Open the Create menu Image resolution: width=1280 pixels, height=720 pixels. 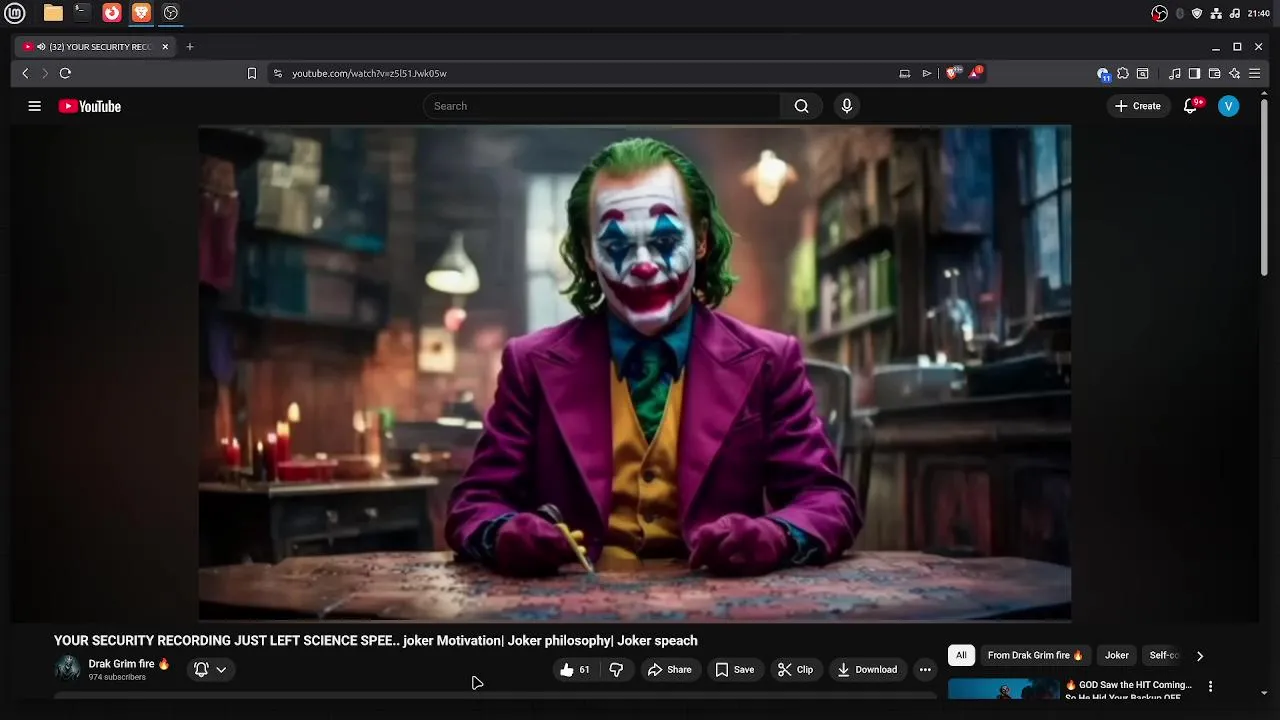pyautogui.click(x=1138, y=106)
